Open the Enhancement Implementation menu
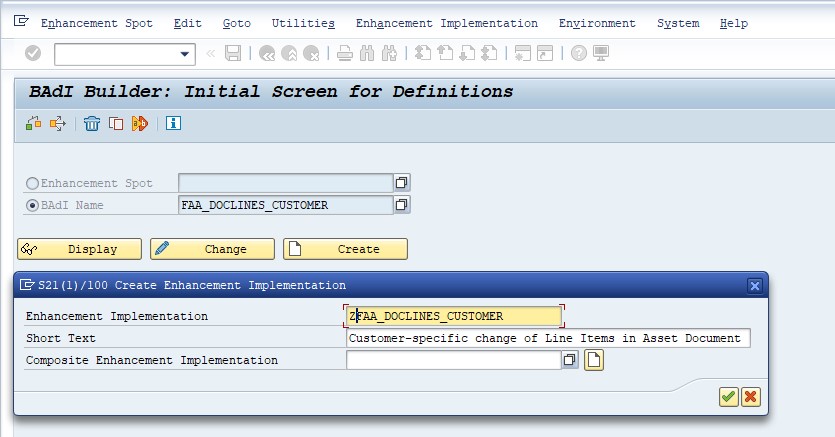This screenshot has width=835, height=437. point(447,23)
